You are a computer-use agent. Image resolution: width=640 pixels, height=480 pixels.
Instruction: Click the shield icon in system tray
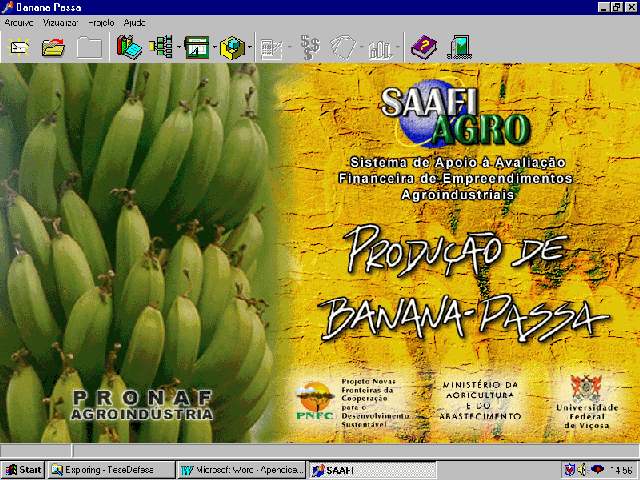[x=569, y=470]
